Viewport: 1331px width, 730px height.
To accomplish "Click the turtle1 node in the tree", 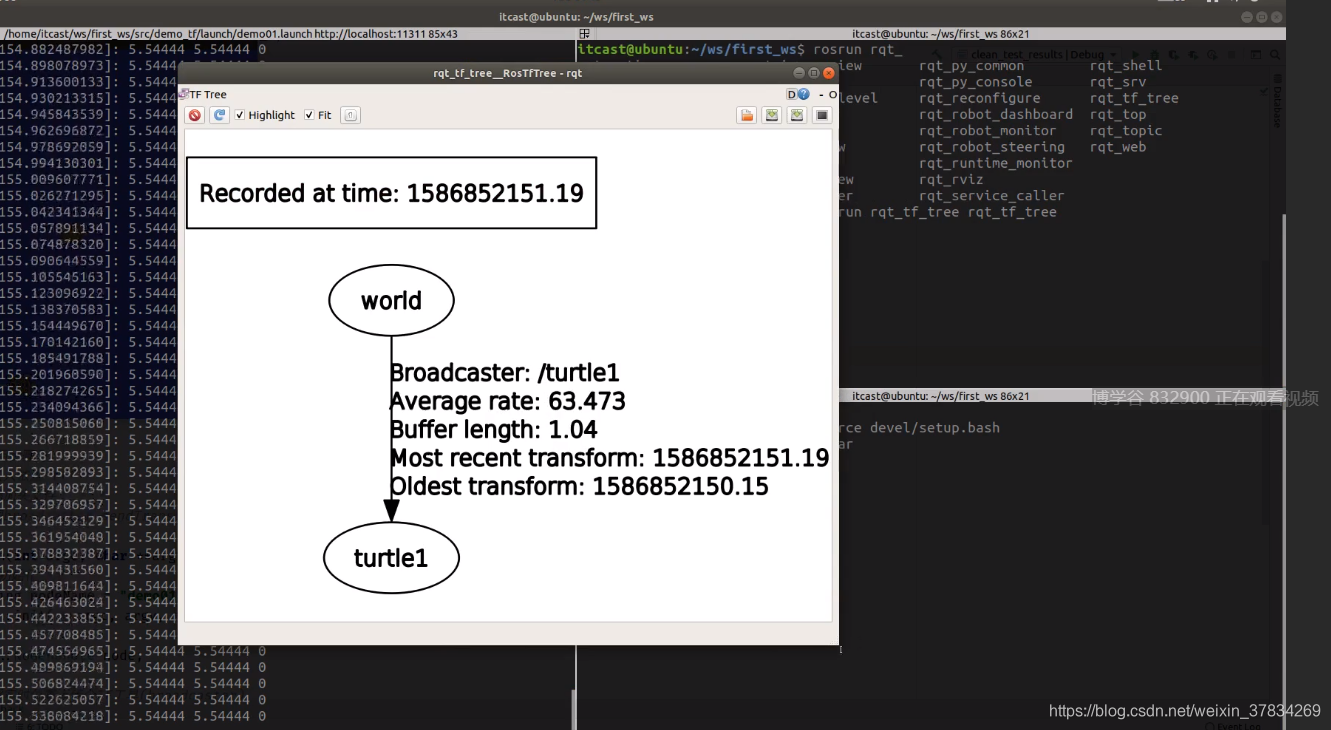I will tap(391, 558).
